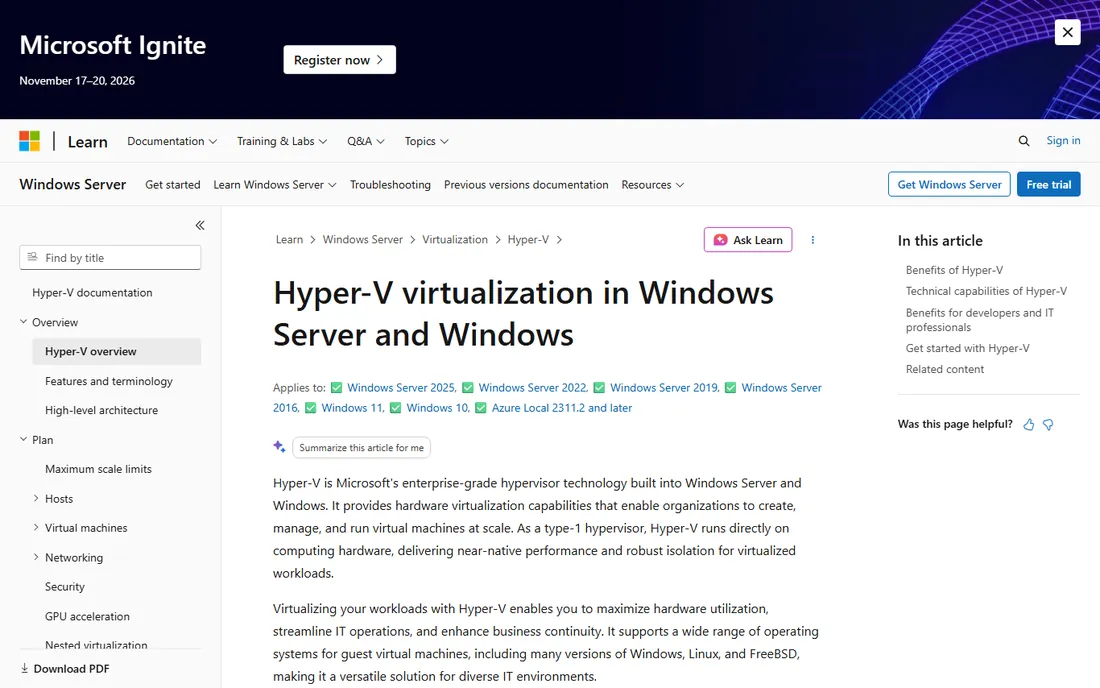Collapse the Overview tree section
The height and width of the screenshot is (688, 1100).
23,322
